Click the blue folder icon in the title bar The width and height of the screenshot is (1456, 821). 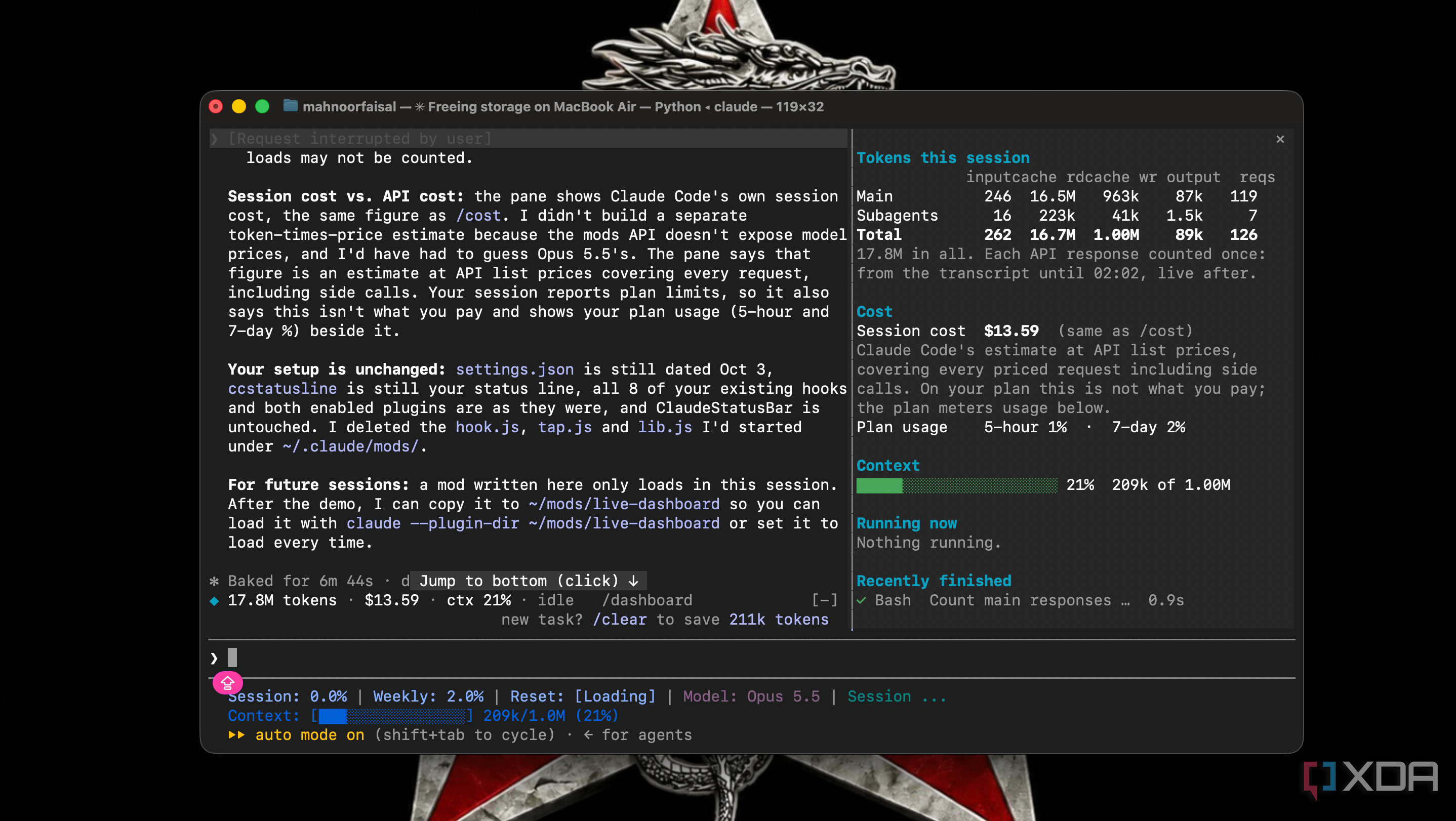tap(290, 106)
